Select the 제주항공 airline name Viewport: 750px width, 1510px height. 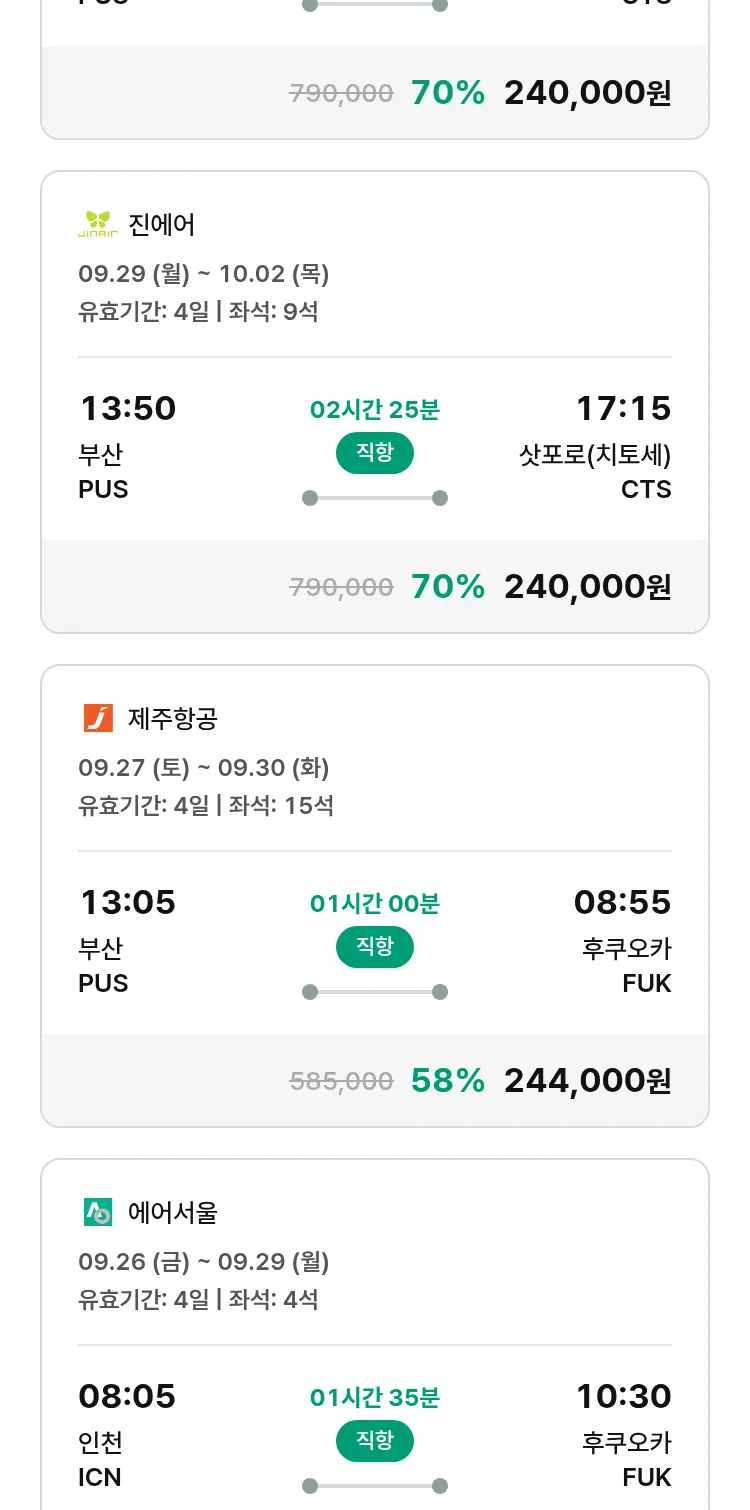coord(173,718)
